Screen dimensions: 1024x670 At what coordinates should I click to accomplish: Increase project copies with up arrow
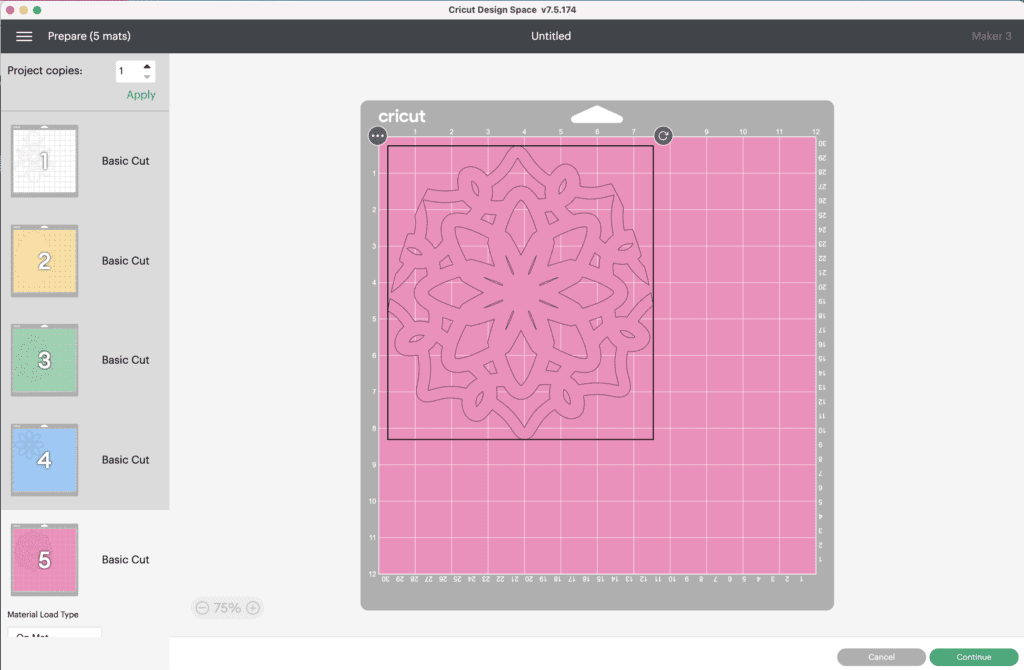147,67
